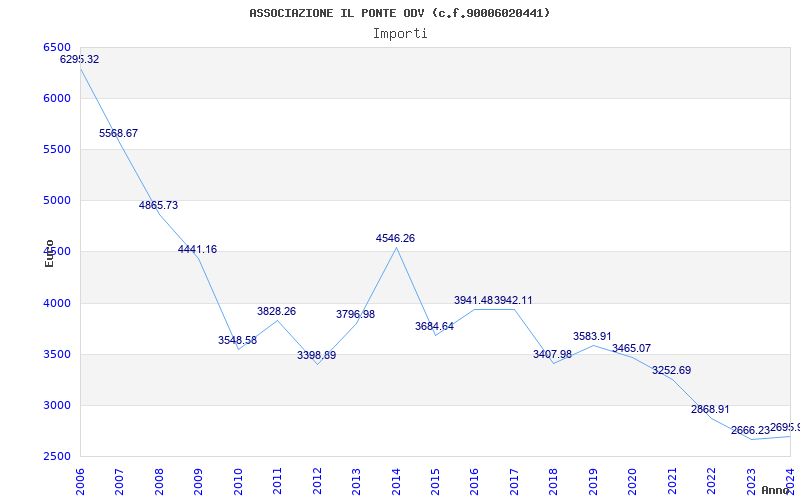This screenshot has height=500, width=800.
Task: Click y-axis value 3500
Action: pyautogui.click(x=57, y=354)
